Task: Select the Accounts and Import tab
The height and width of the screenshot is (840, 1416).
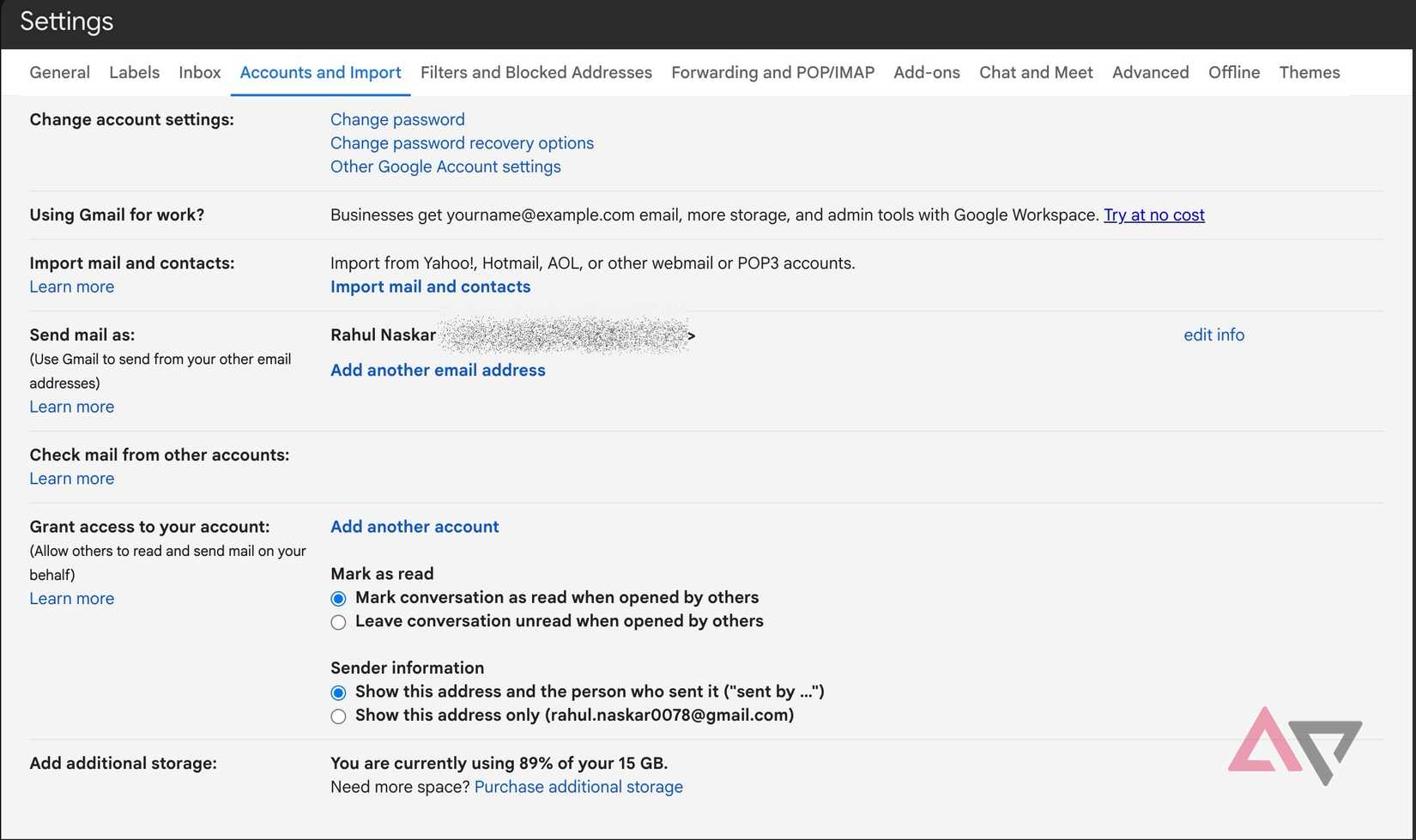Action: (320, 73)
